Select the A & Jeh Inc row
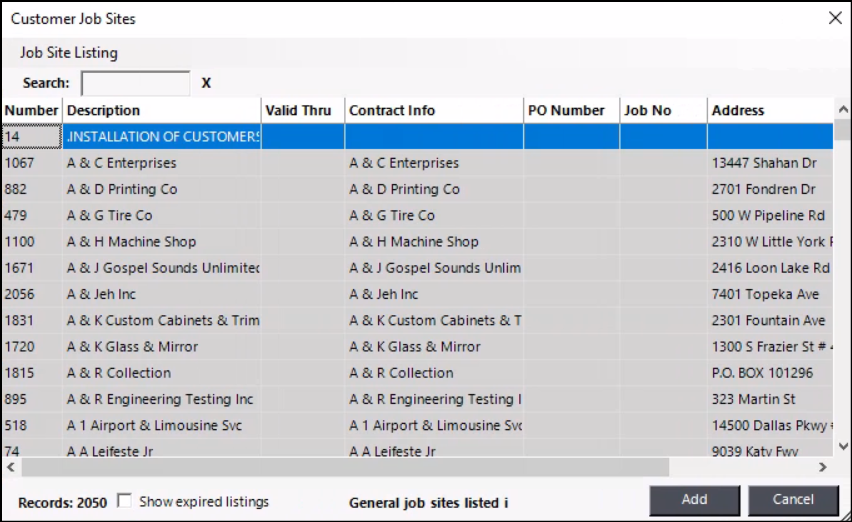This screenshot has height=522, width=852. pos(101,294)
